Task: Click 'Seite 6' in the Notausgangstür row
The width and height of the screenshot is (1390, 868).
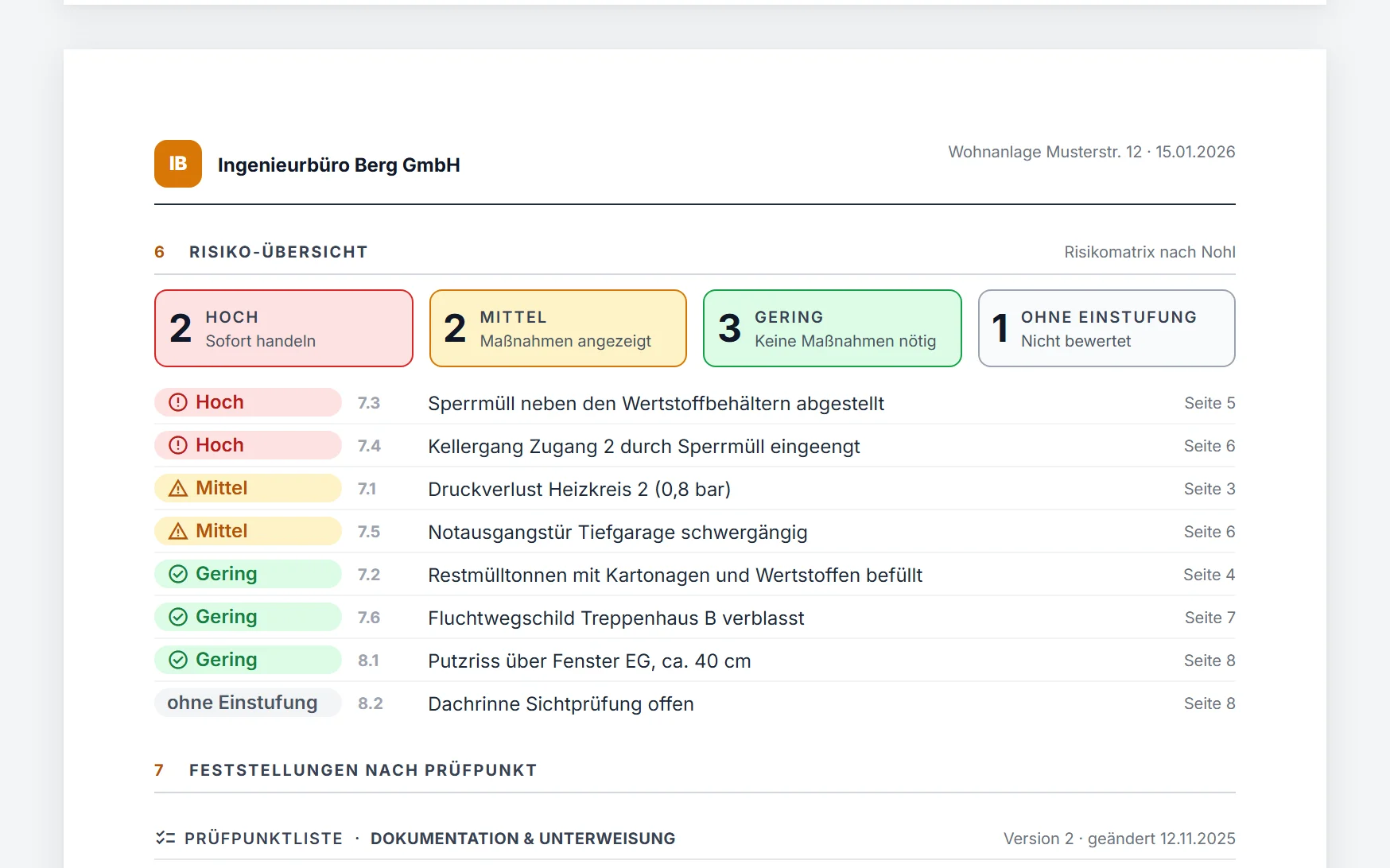Action: (x=1209, y=532)
